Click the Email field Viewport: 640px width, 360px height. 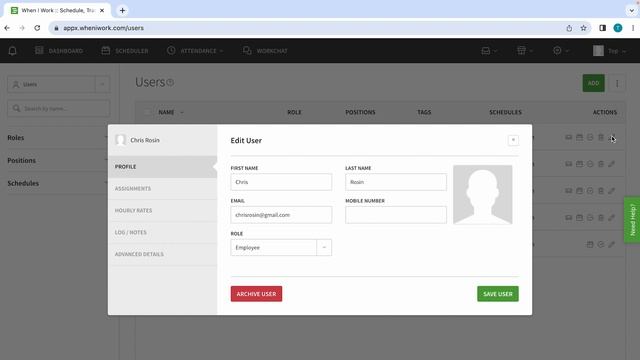[281, 215]
